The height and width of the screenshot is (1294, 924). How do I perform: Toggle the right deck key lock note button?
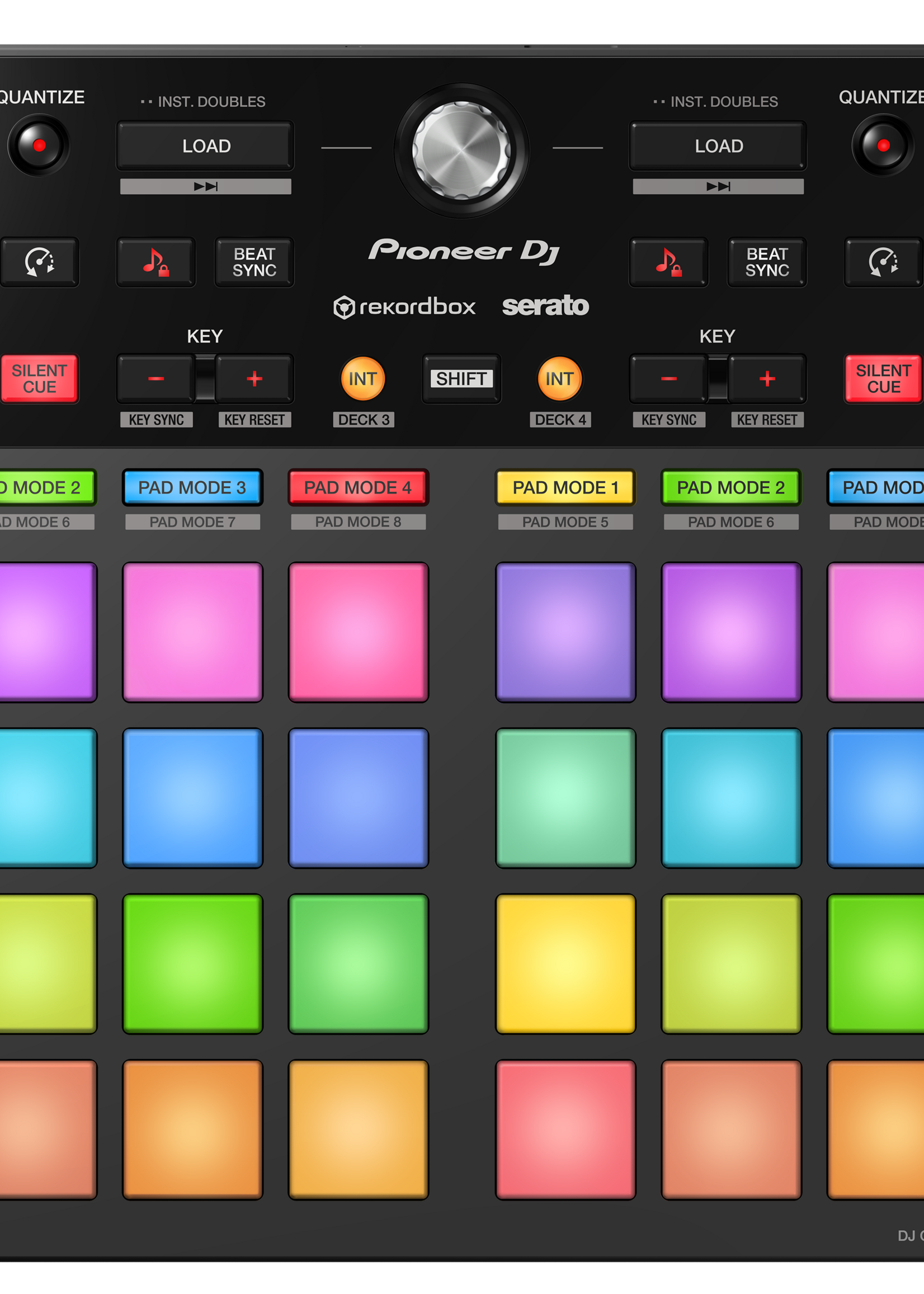pos(668,262)
